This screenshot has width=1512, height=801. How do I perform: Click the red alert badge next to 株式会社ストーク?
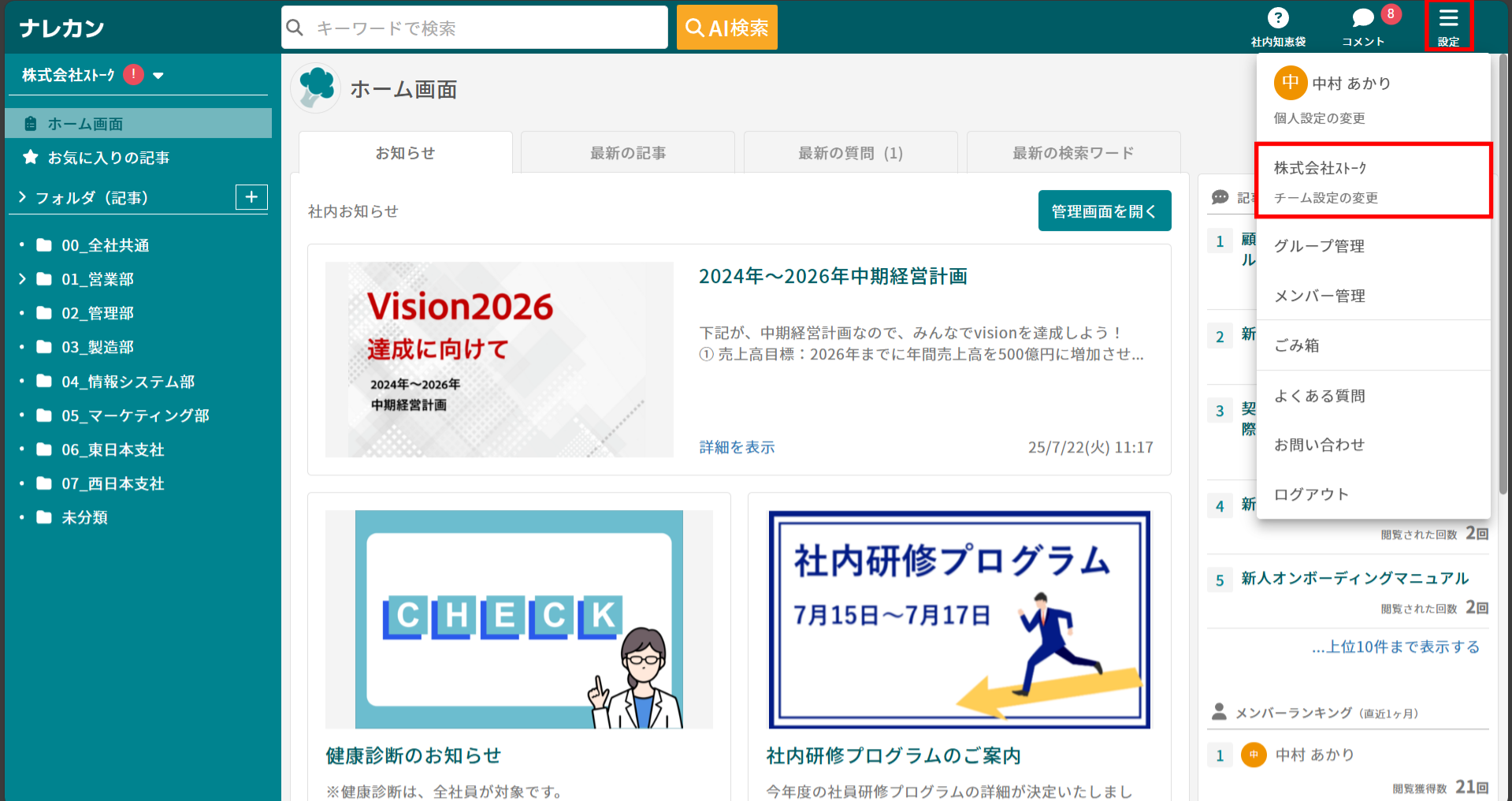coord(133,75)
